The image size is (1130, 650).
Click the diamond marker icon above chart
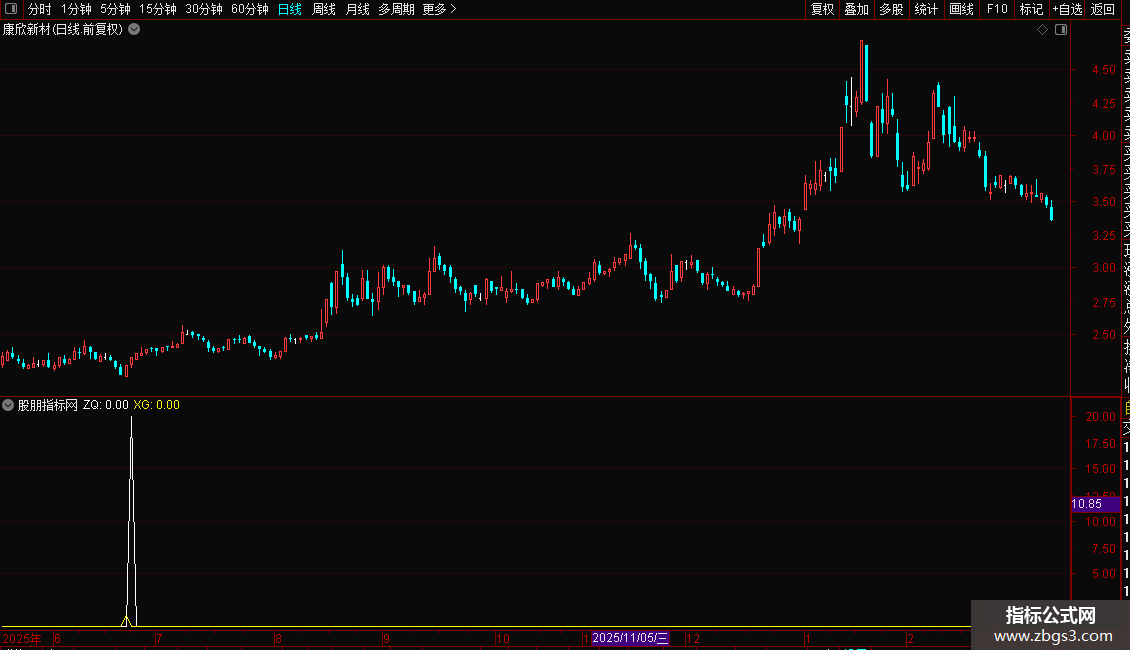1042,30
